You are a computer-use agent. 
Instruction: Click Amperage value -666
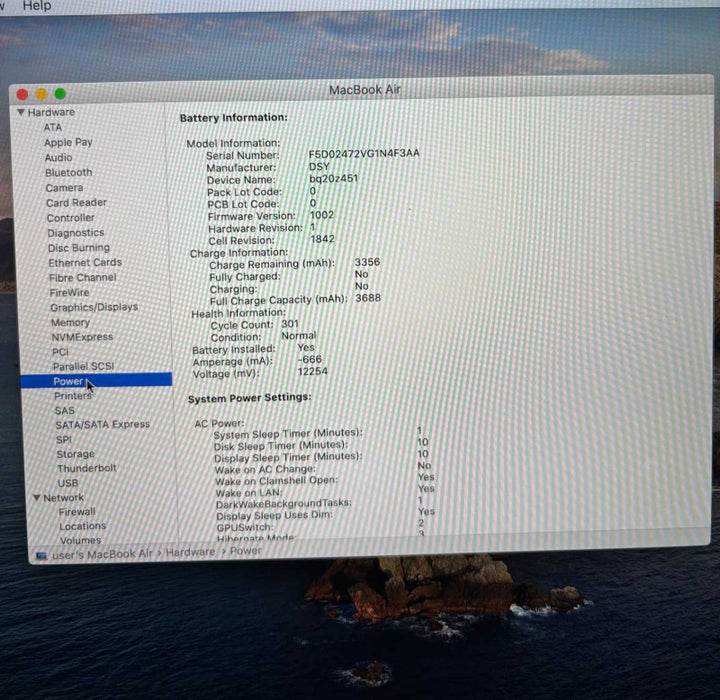pyautogui.click(x=309, y=360)
